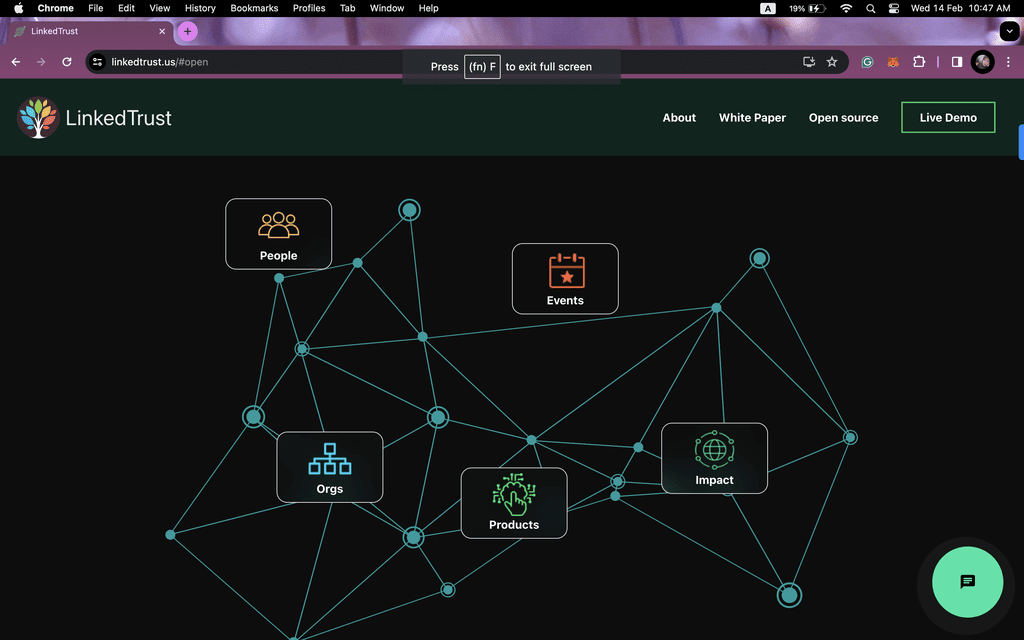Open macOS Control Center toggles
The width and height of the screenshot is (1024, 640).
tap(893, 8)
